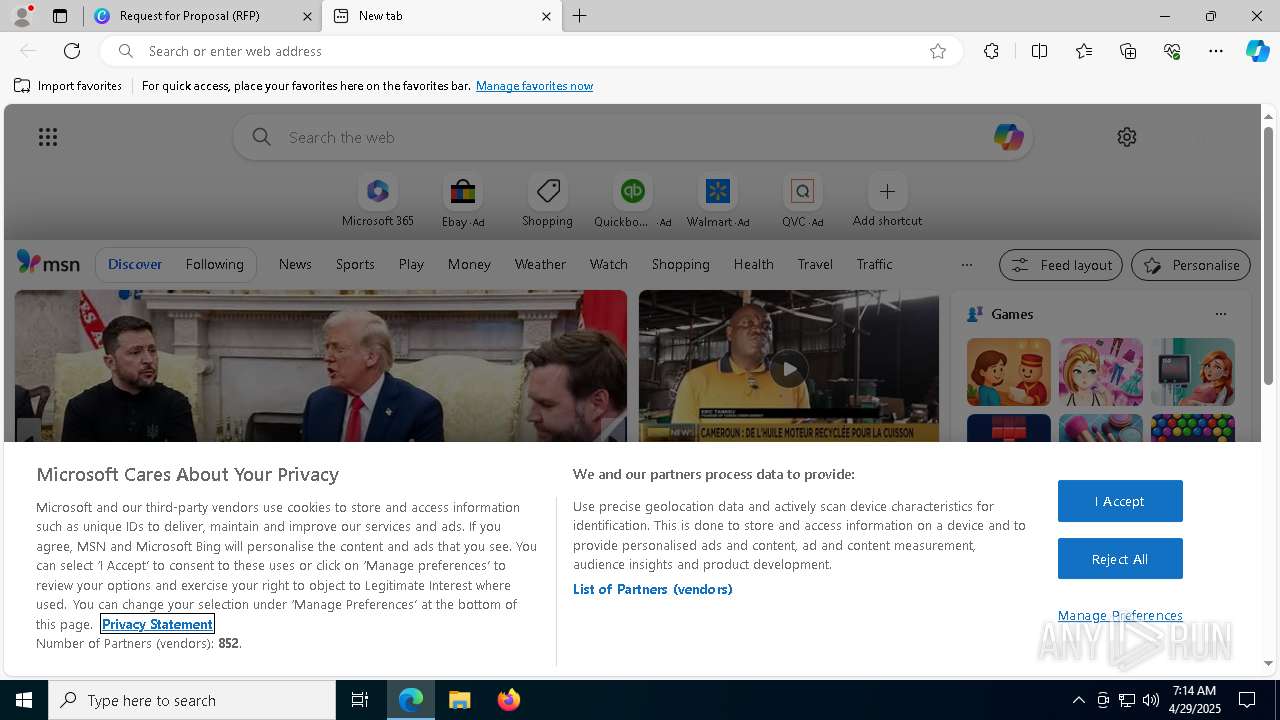The width and height of the screenshot is (1280, 720).
Task: Open the Ebay ad shortcut
Action: (463, 201)
